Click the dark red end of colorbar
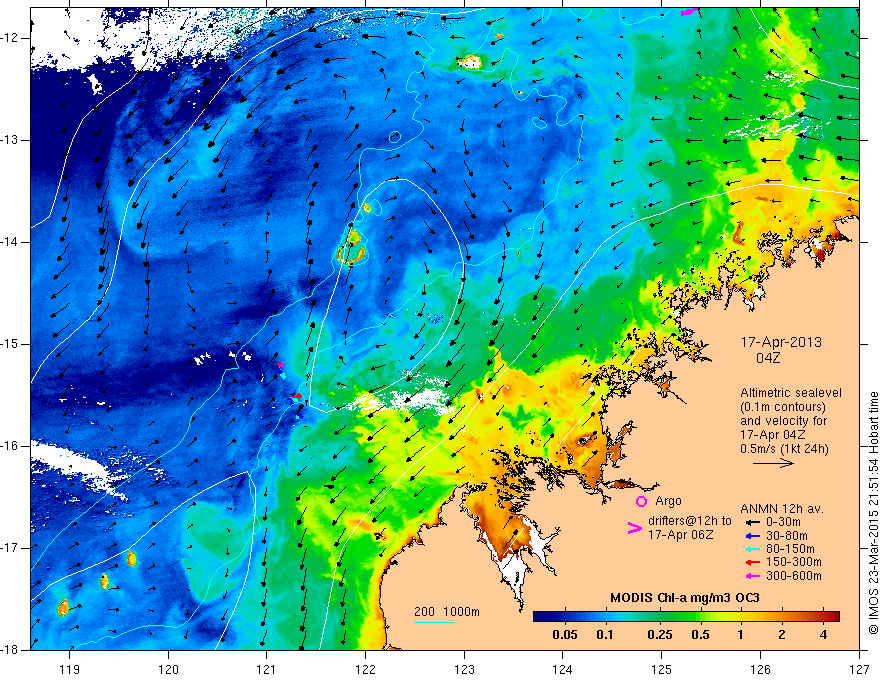Image resolution: width=880 pixels, height=680 pixels. click(835, 617)
